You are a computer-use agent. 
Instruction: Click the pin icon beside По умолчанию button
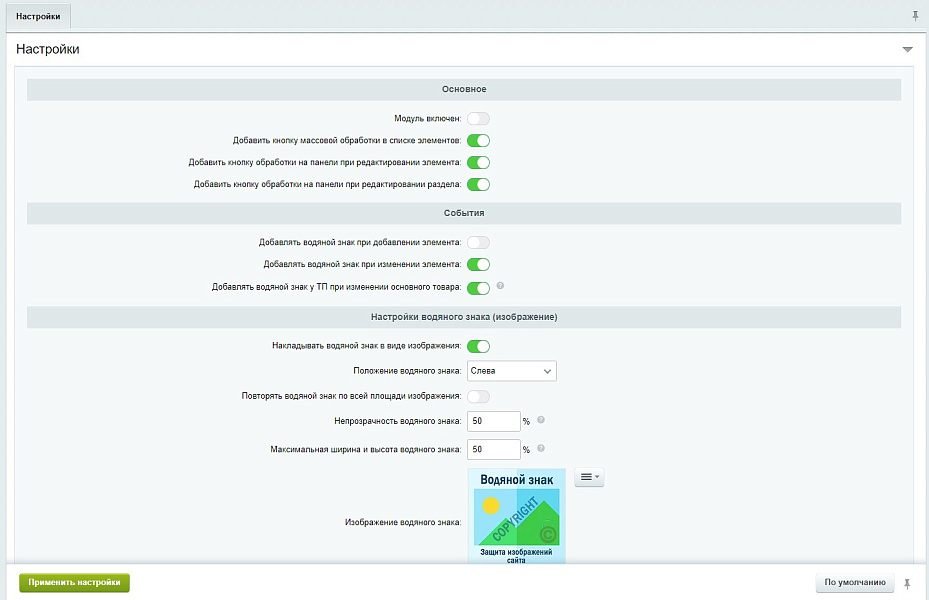click(x=908, y=583)
